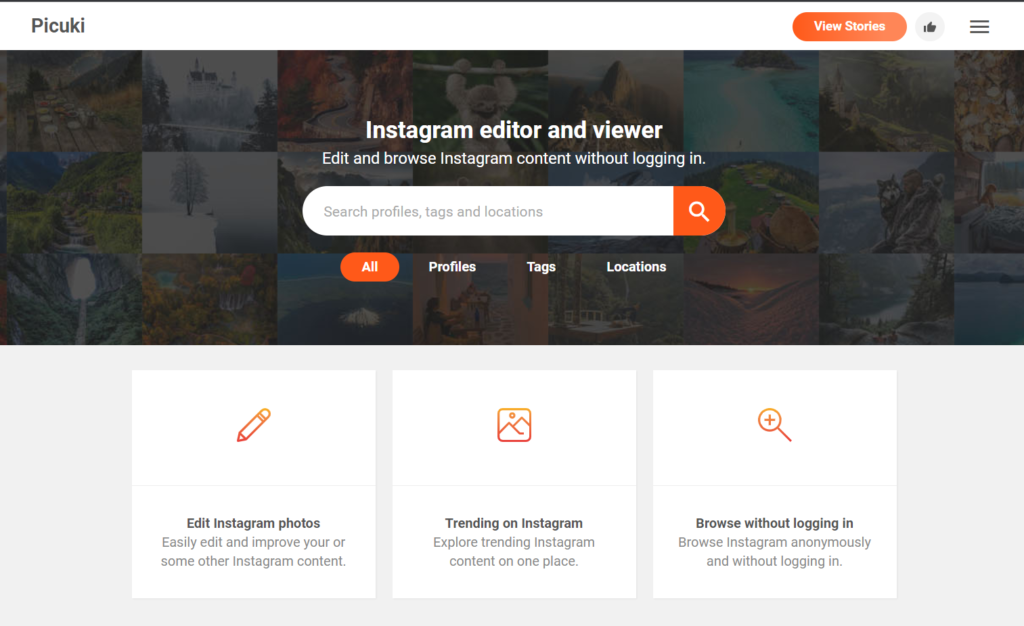Select Browse without logging in heading

(775, 523)
